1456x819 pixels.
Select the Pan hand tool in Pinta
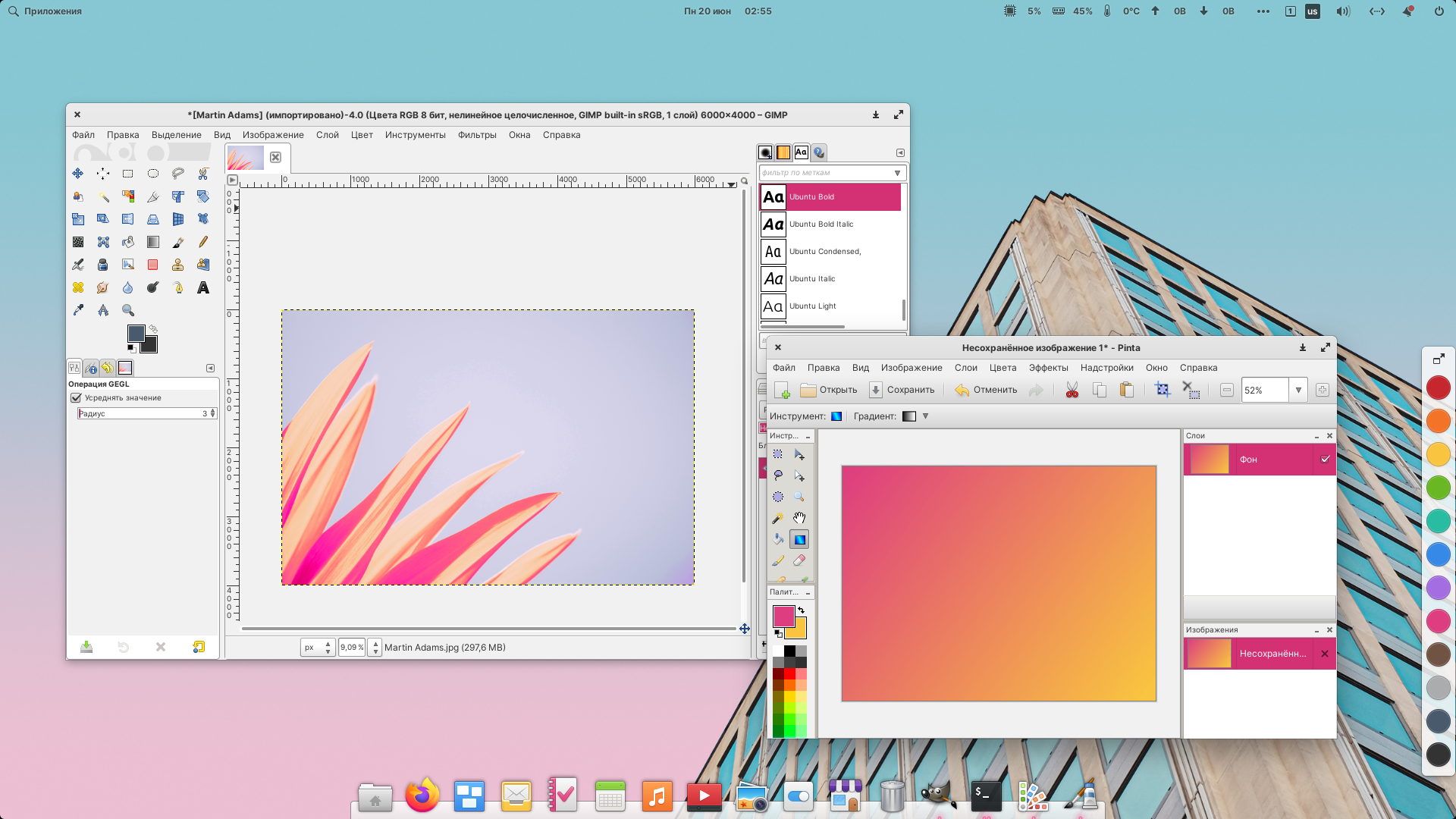[799, 518]
